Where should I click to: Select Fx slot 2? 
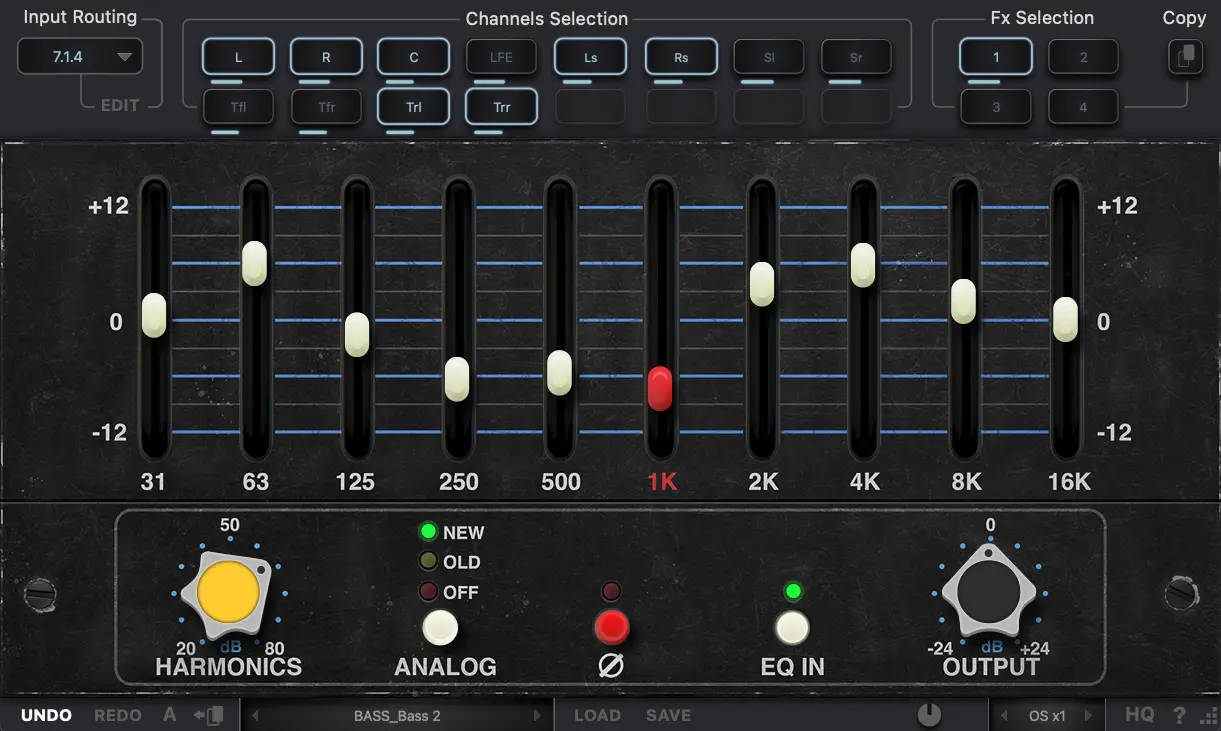click(x=1083, y=57)
